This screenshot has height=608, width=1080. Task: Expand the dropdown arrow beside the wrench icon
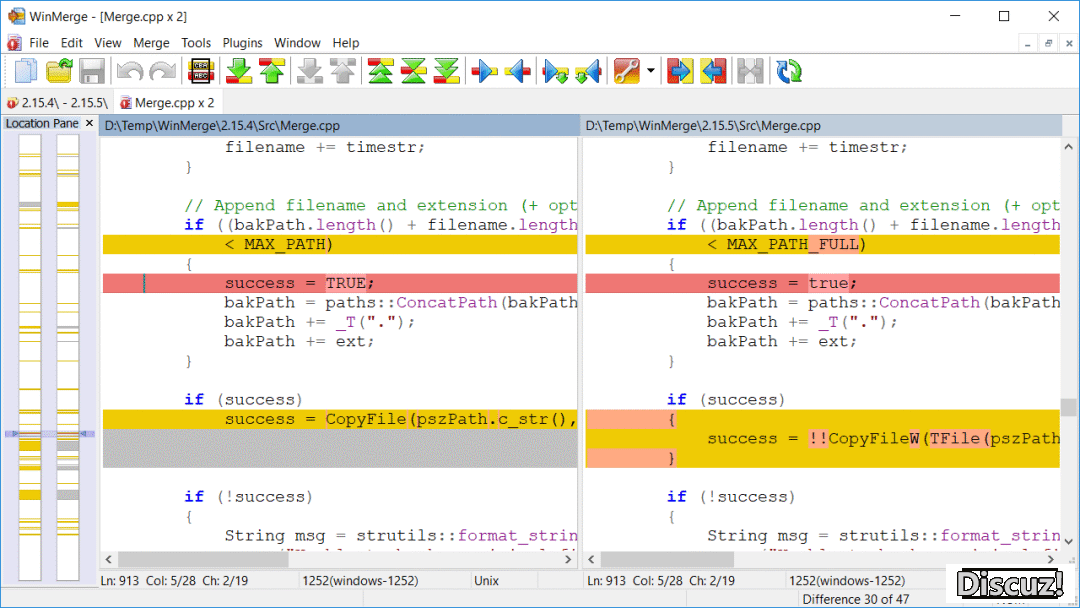pyautogui.click(x=650, y=71)
